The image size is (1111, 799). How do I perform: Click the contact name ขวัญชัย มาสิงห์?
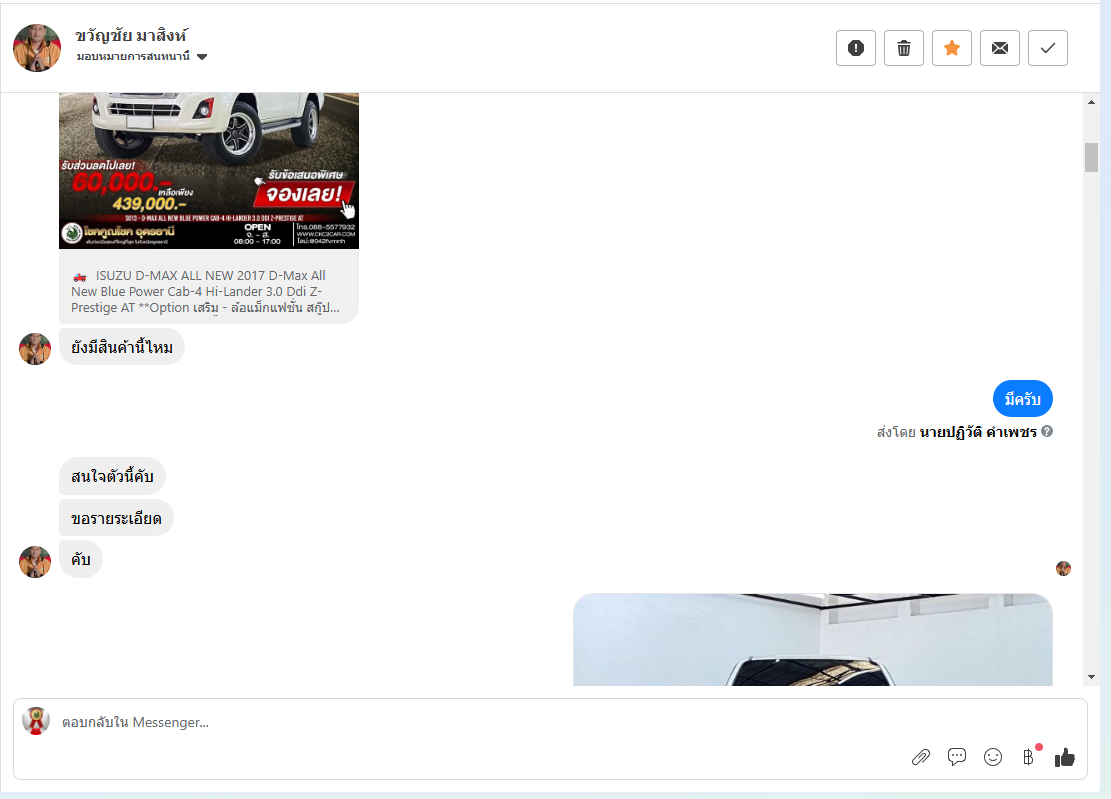point(131,35)
